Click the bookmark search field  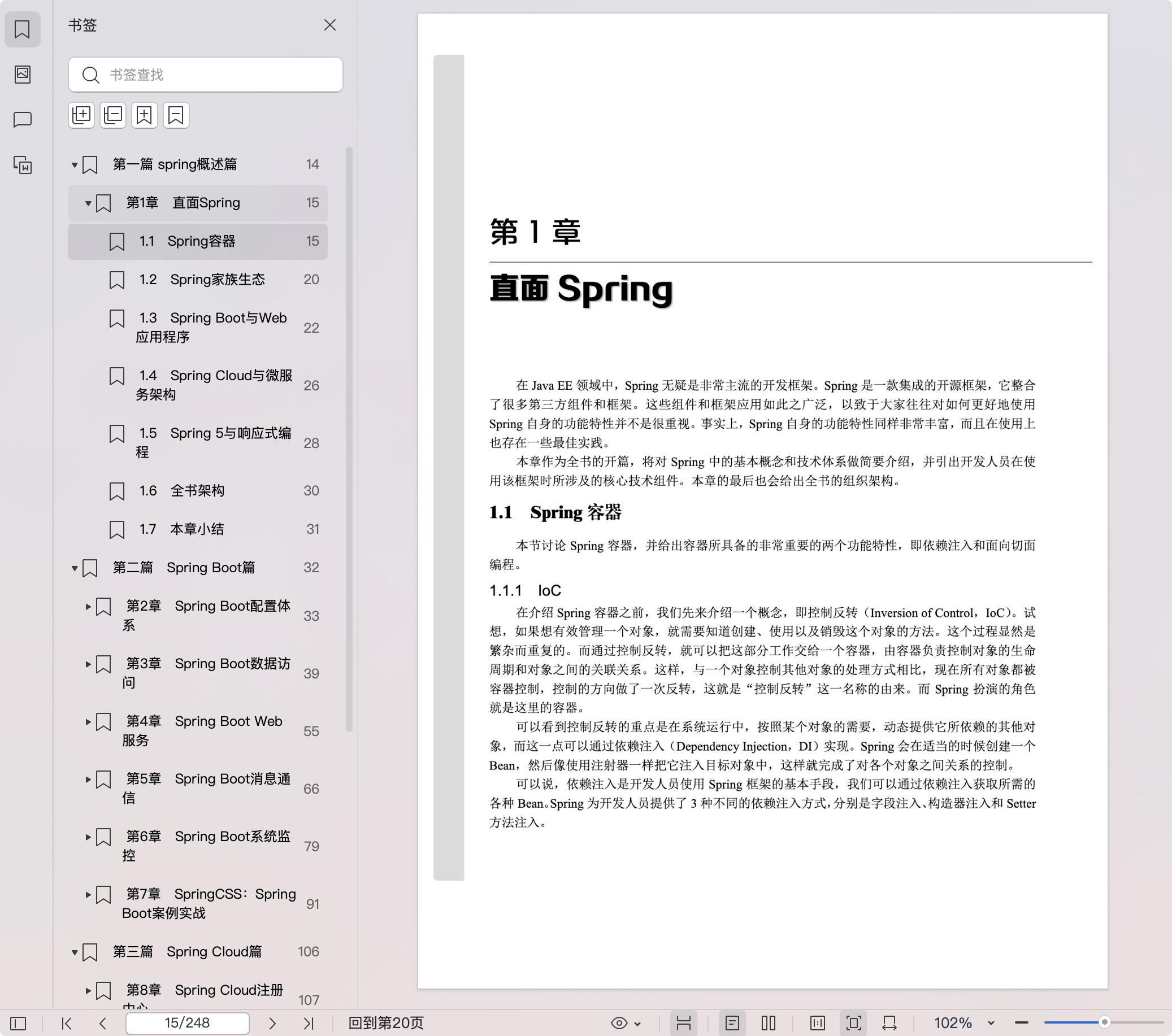(x=205, y=75)
